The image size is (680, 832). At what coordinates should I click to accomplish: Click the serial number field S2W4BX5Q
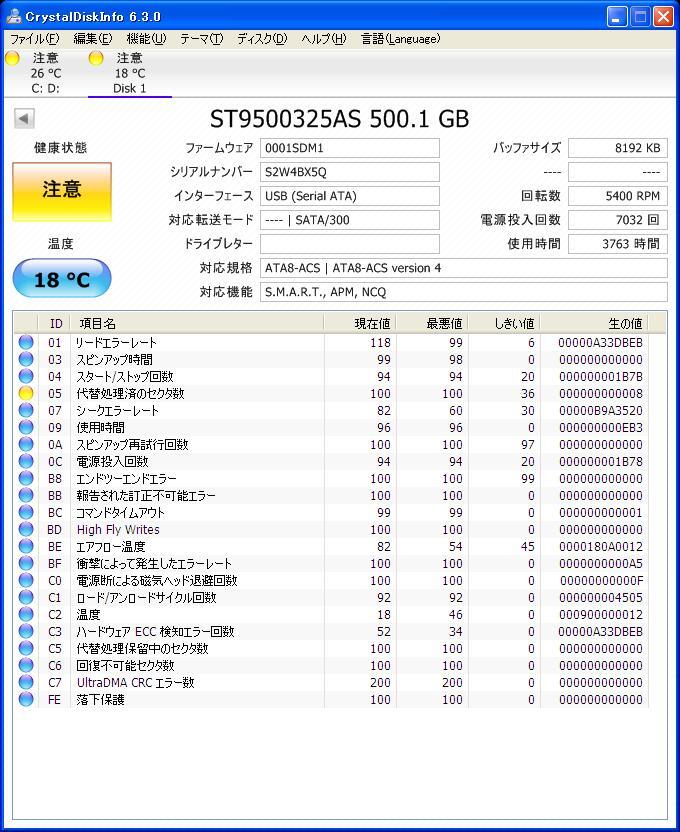(x=350, y=172)
